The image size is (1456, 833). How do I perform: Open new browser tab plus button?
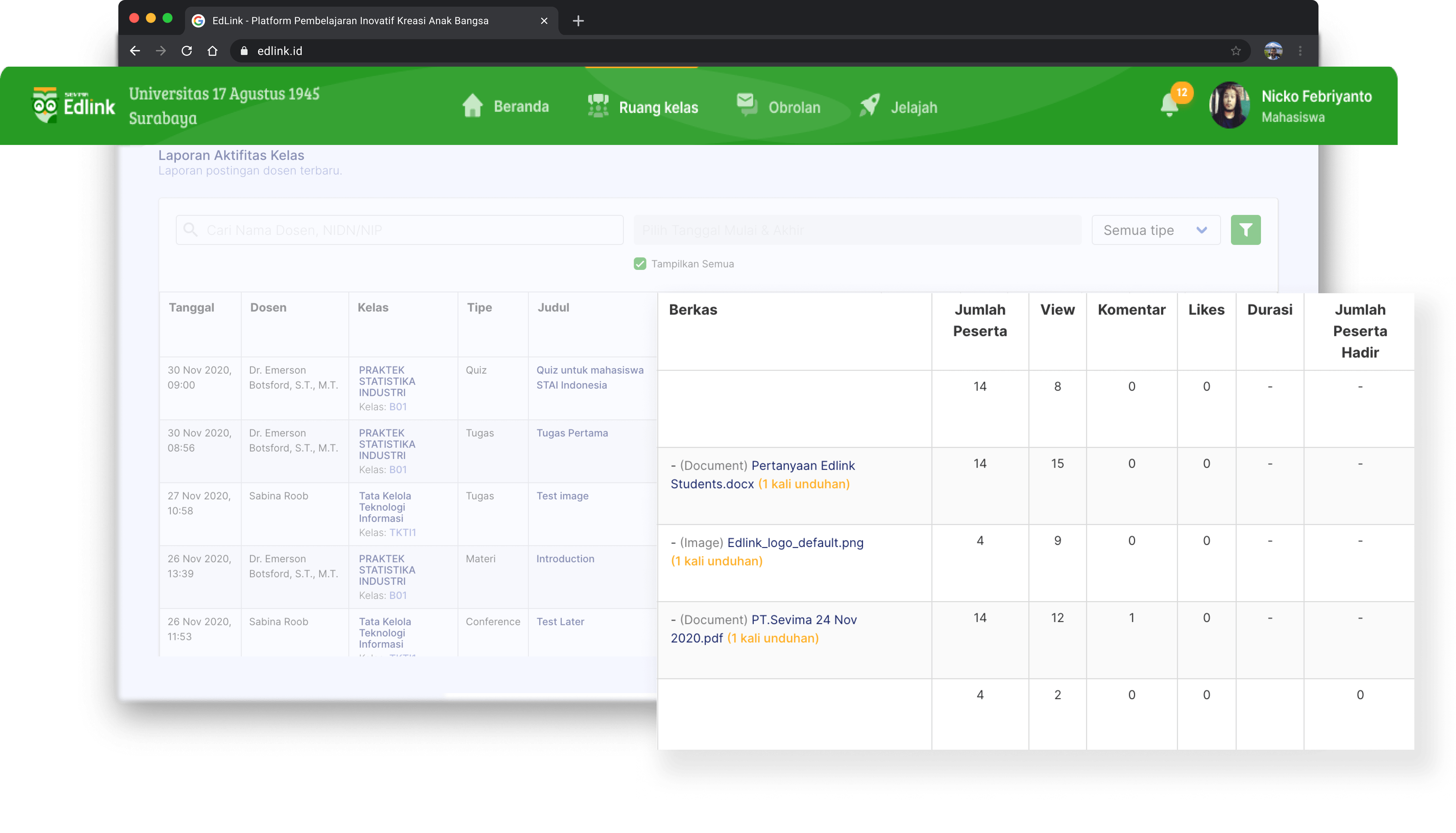click(578, 21)
